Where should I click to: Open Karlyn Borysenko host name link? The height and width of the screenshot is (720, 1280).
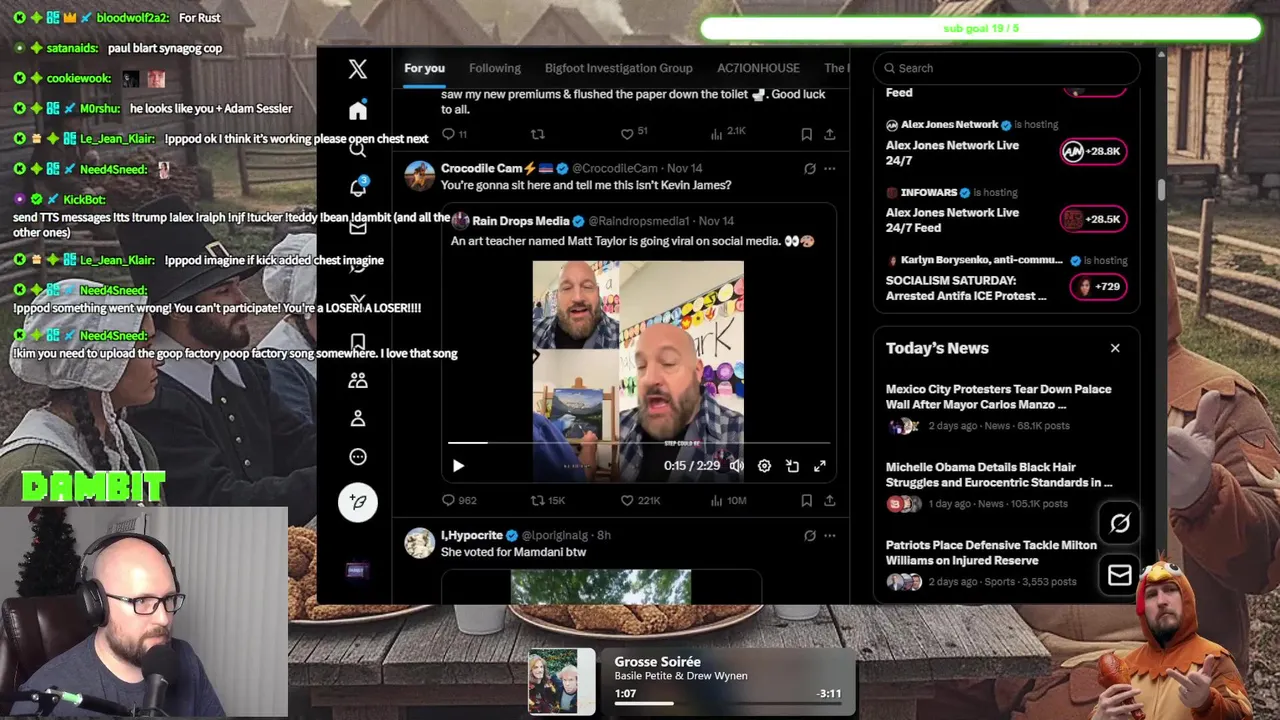[x=982, y=260]
